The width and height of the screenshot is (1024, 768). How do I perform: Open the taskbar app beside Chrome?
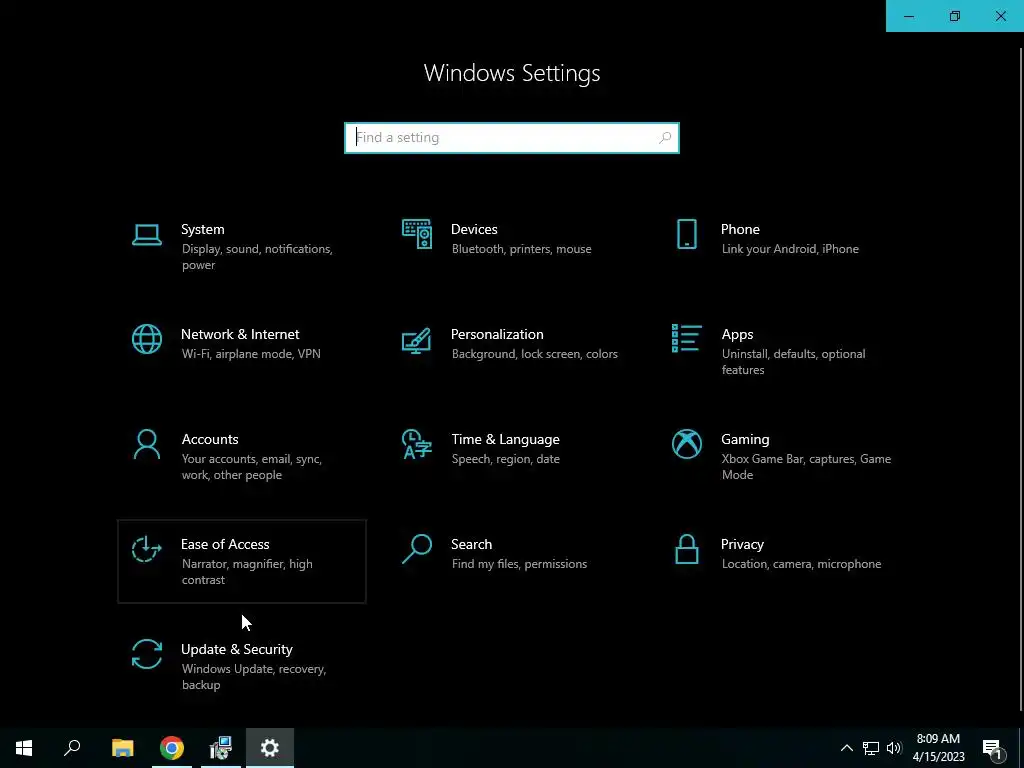coord(221,748)
